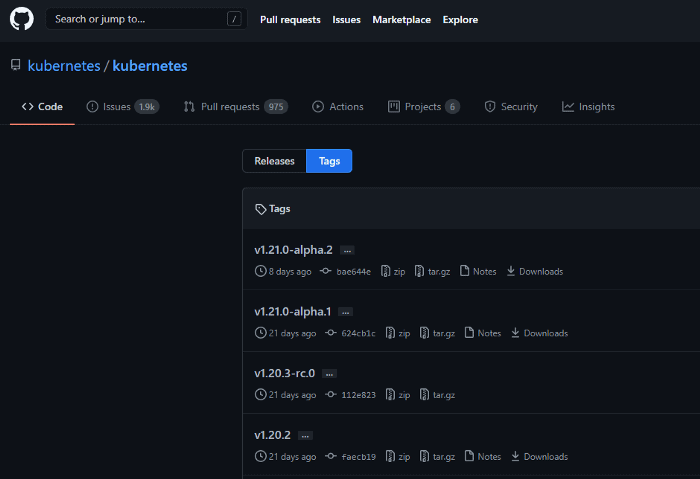Open Downloads for v1.21.0-alpha.2
The image size is (700, 479).
(x=535, y=271)
